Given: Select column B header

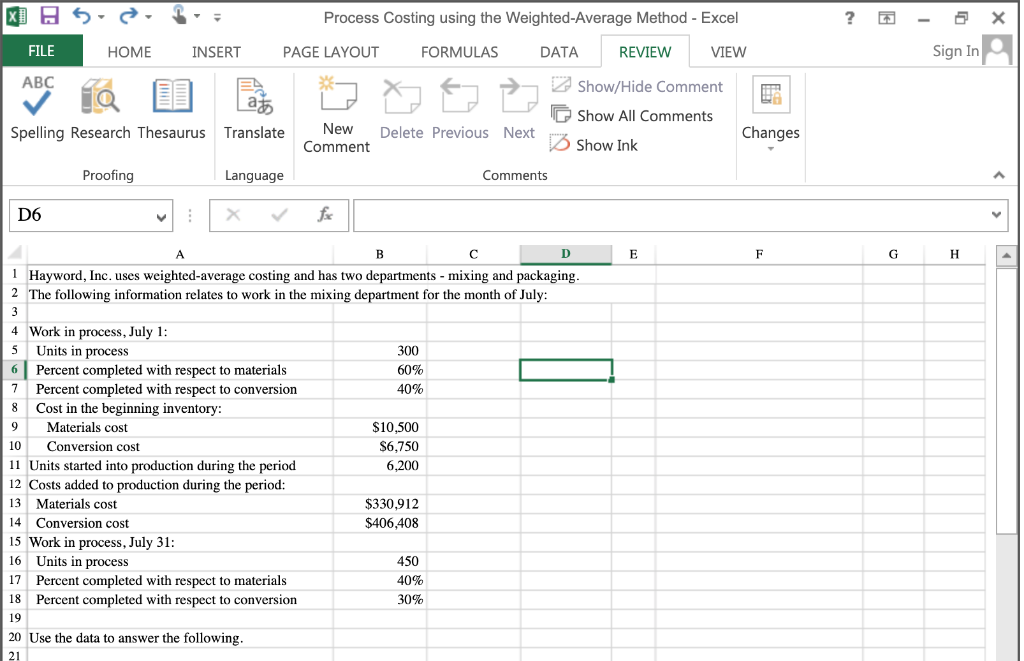Looking at the screenshot, I should click(x=379, y=254).
